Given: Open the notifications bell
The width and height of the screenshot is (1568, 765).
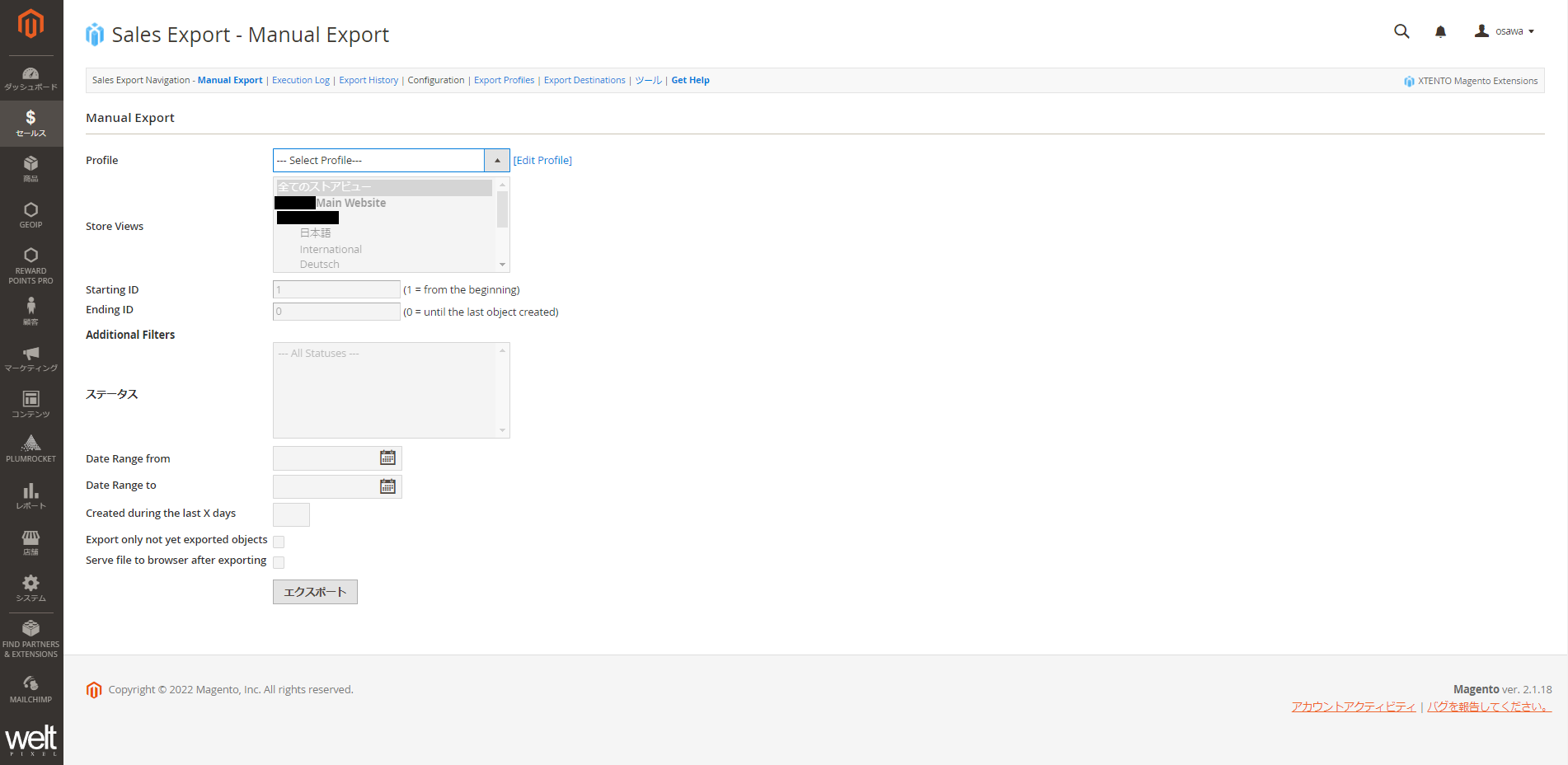Looking at the screenshot, I should pyautogui.click(x=1440, y=31).
